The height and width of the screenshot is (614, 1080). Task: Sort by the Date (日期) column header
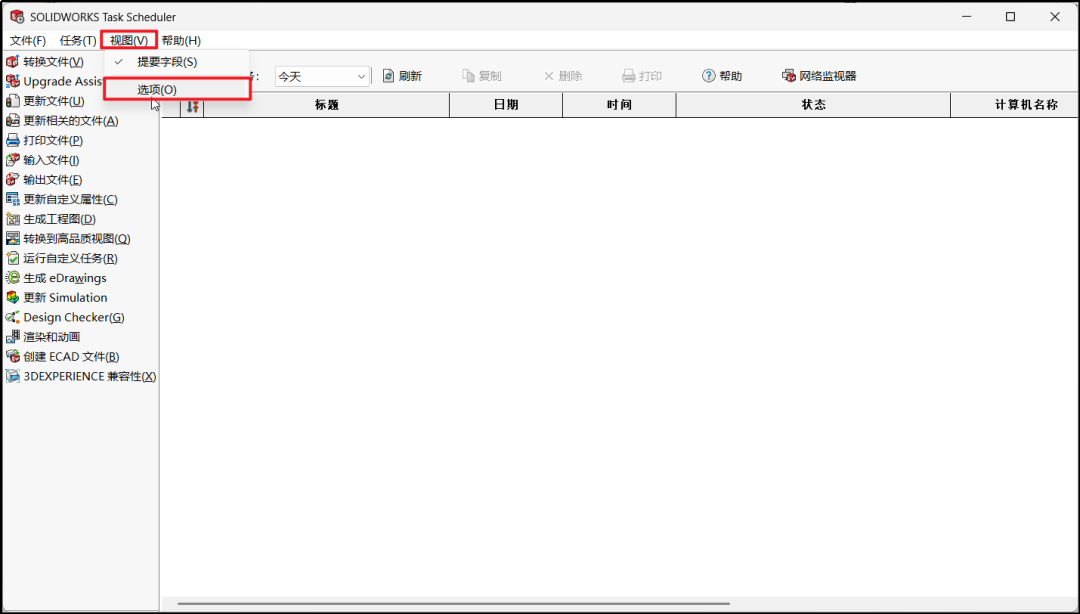[x=506, y=105]
